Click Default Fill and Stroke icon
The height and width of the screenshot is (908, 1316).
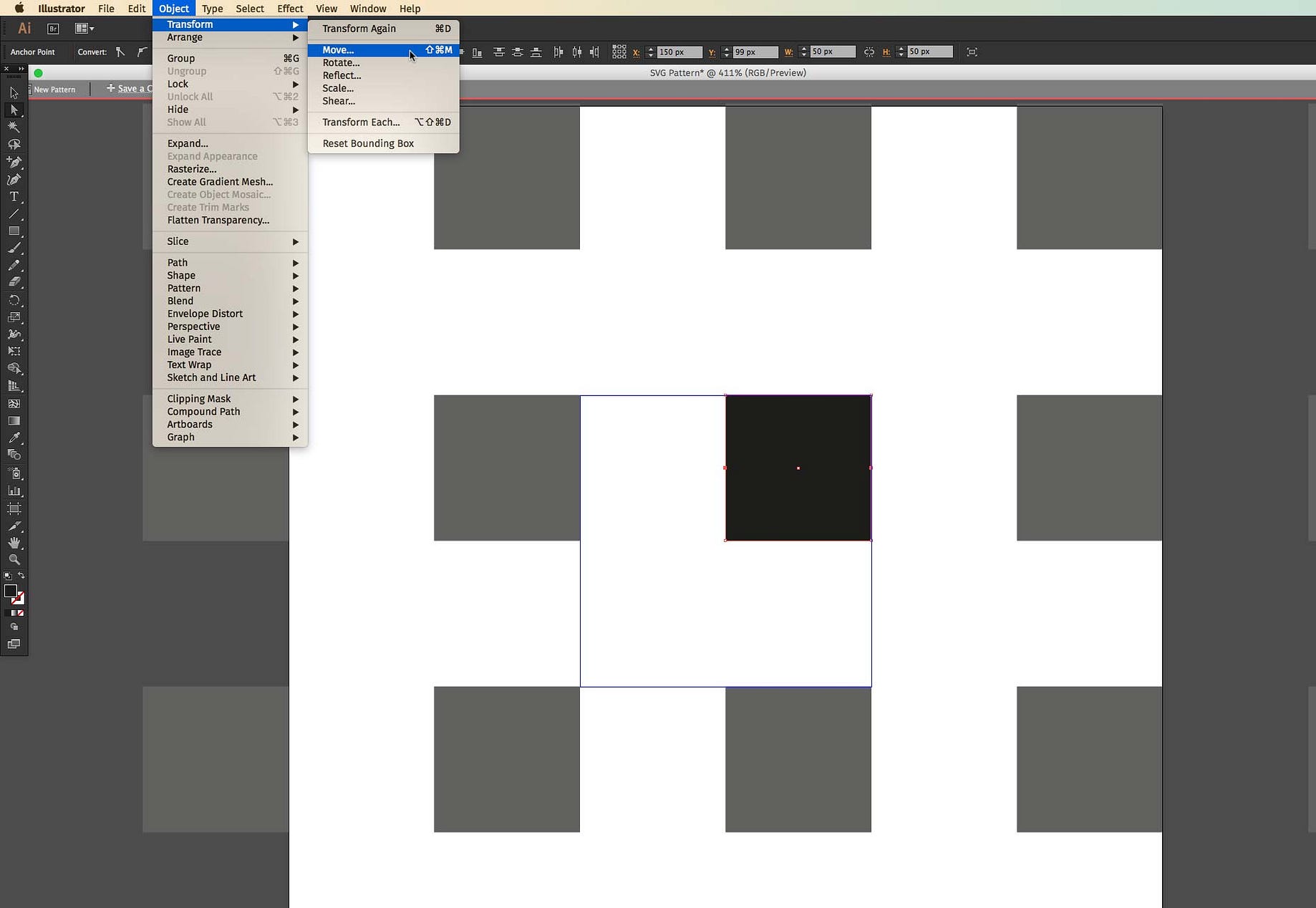(7, 576)
